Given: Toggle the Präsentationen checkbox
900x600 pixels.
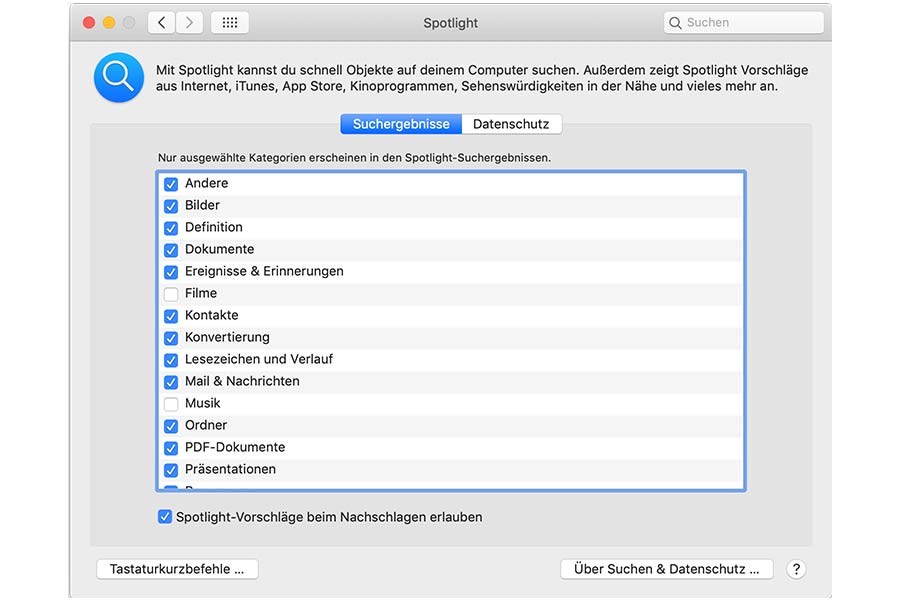Looking at the screenshot, I should [171, 470].
